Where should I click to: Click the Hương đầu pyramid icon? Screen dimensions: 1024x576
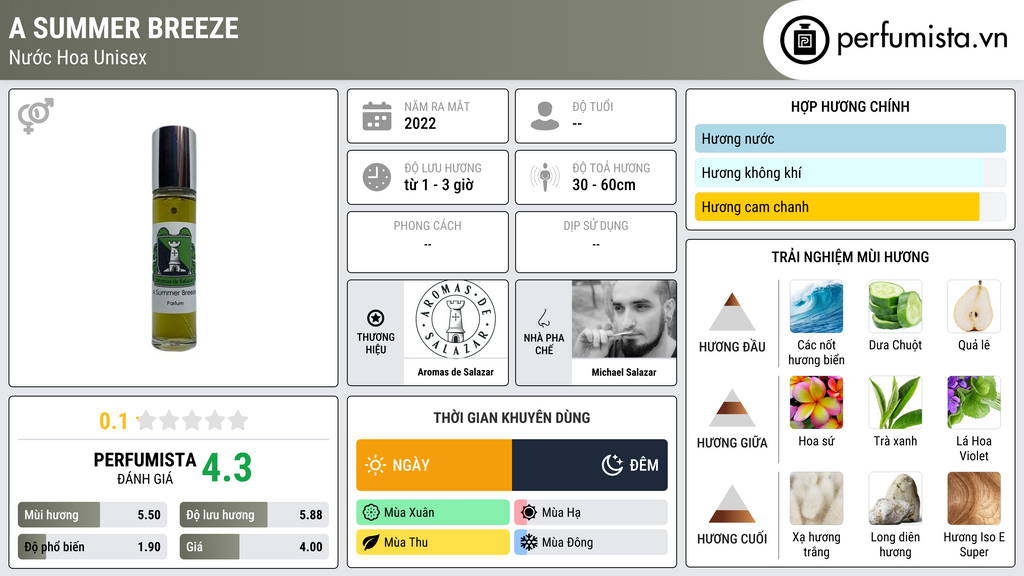pos(732,312)
